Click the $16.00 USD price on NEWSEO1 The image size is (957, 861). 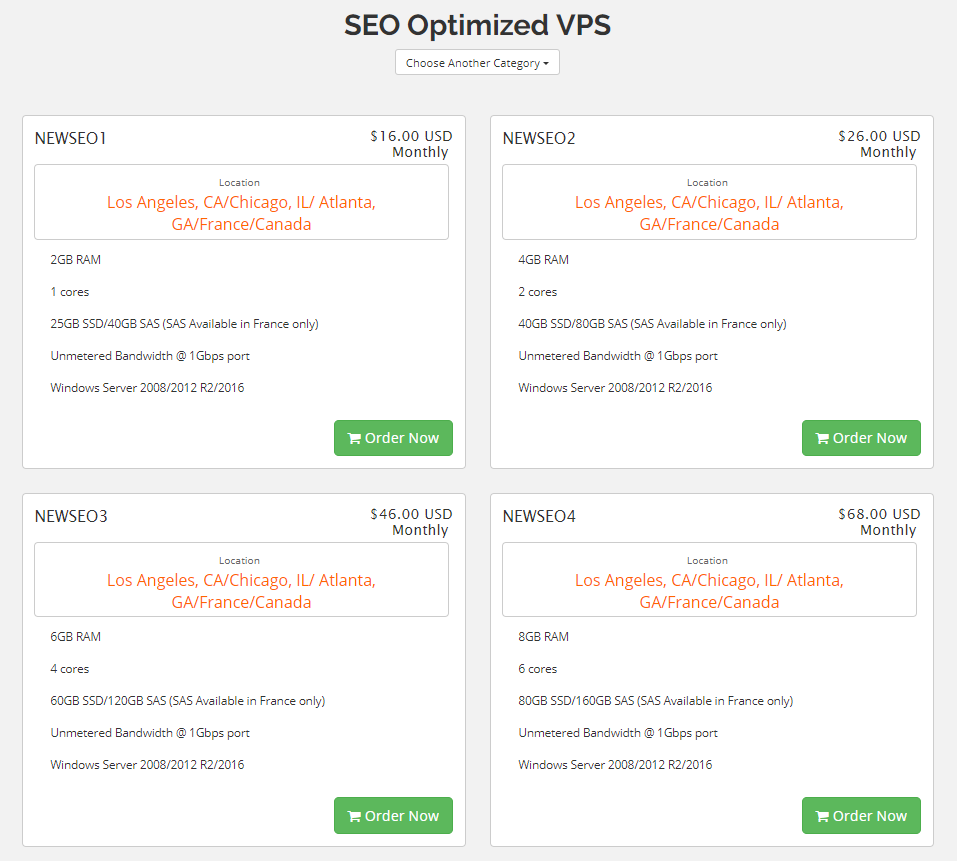coord(411,136)
